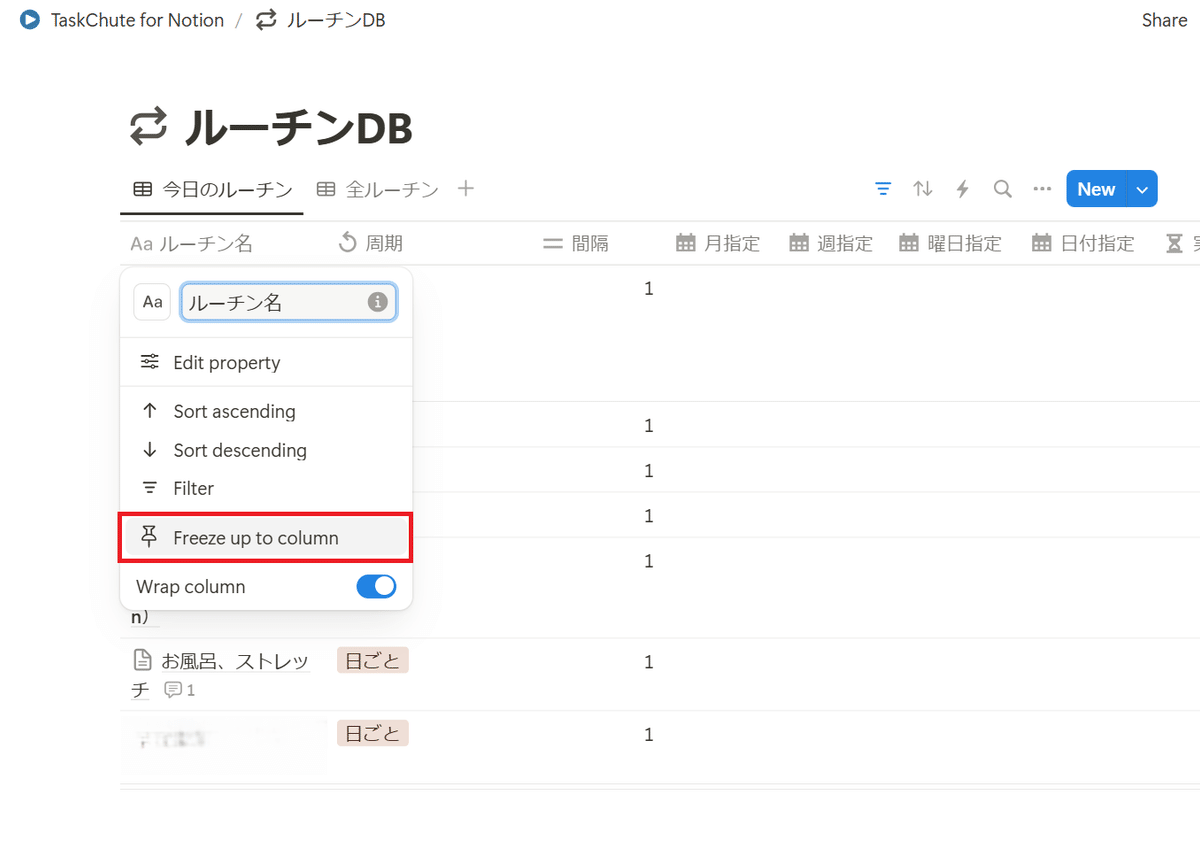The image size is (1200, 841).
Task: Open the New button dropdown chevron
Action: (x=1141, y=188)
